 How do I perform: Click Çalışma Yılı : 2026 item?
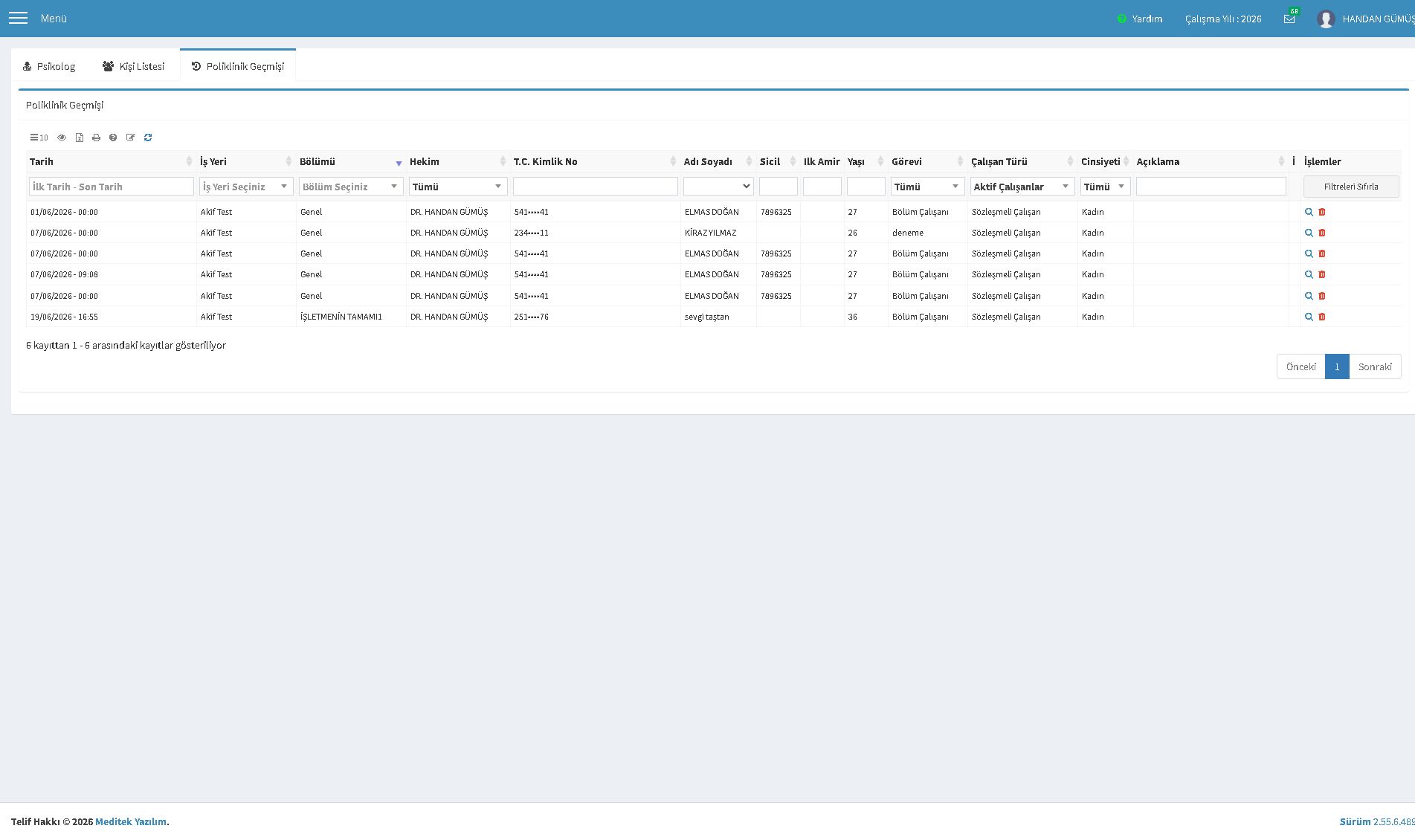pyautogui.click(x=1223, y=19)
